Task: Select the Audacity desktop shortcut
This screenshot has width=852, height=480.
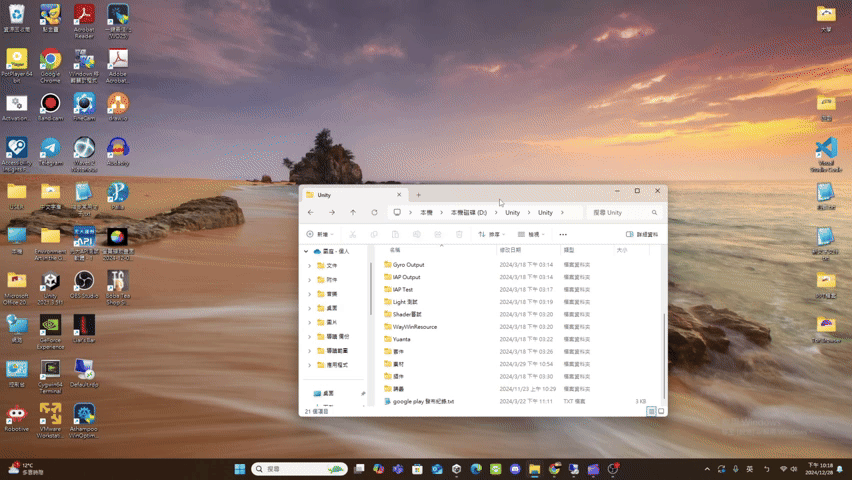Action: tap(117, 148)
